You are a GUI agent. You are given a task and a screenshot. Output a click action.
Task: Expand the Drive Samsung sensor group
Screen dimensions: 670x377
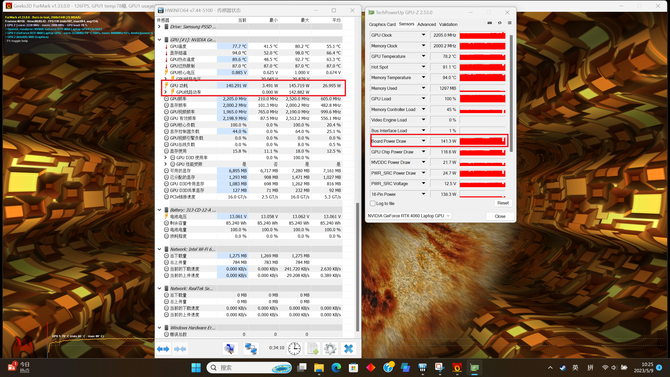click(x=159, y=27)
